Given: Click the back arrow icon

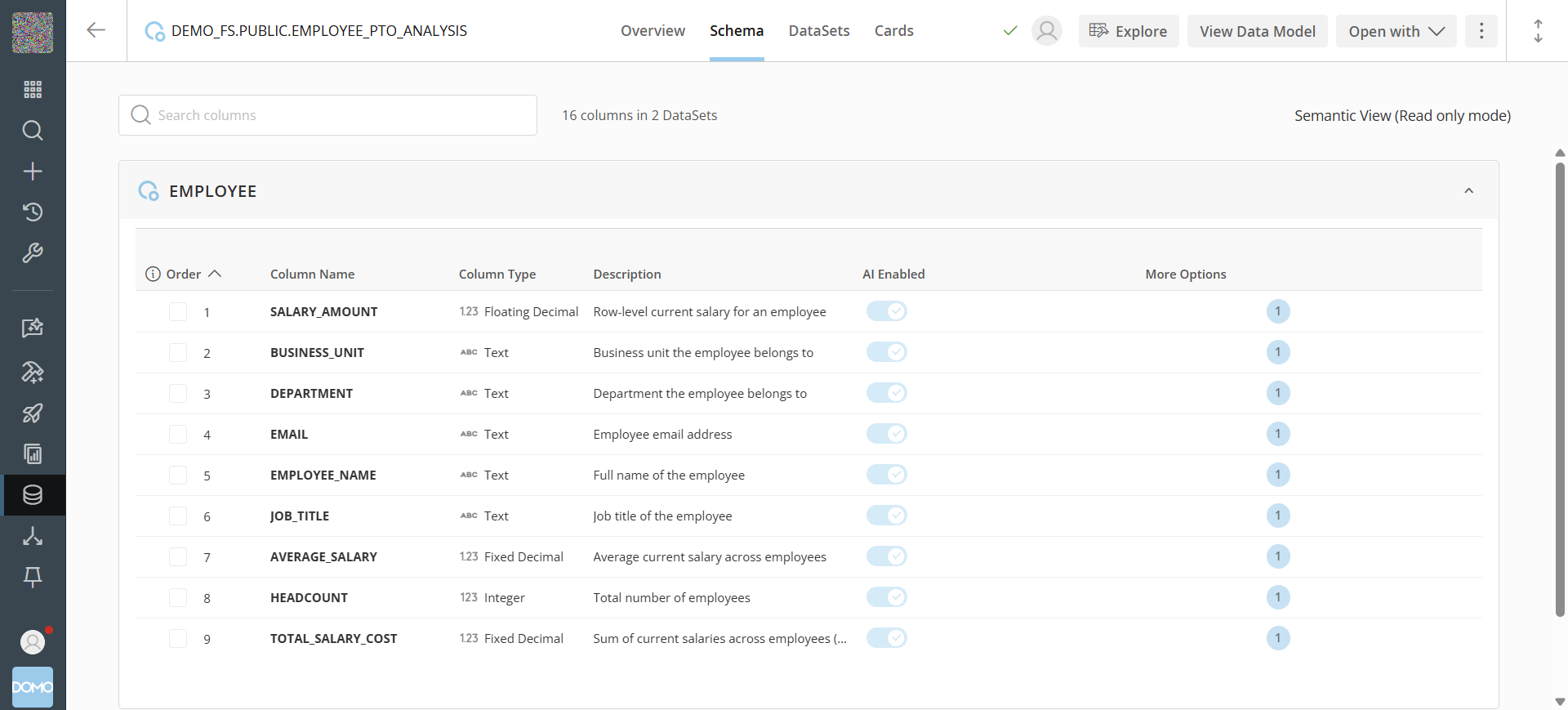Looking at the screenshot, I should click(96, 30).
